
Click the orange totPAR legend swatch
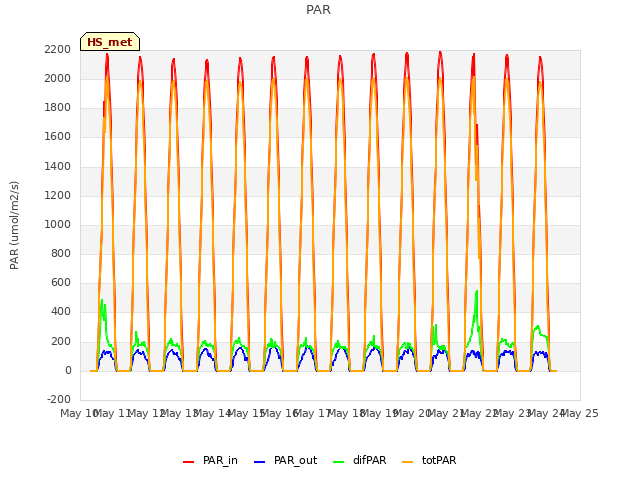tap(407, 461)
